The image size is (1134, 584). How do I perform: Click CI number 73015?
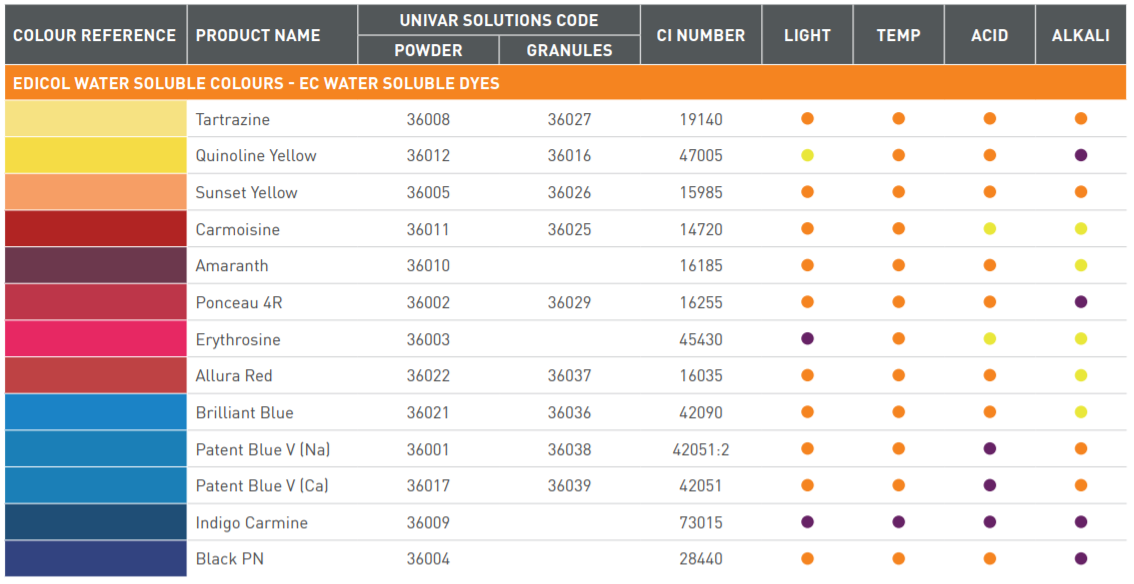701,523
